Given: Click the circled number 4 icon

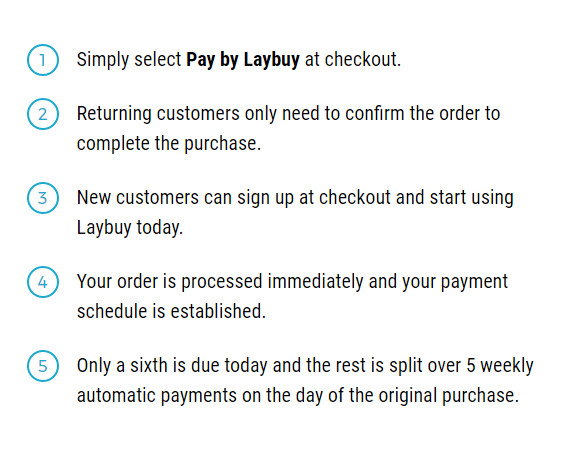Looking at the screenshot, I should coord(43,282).
